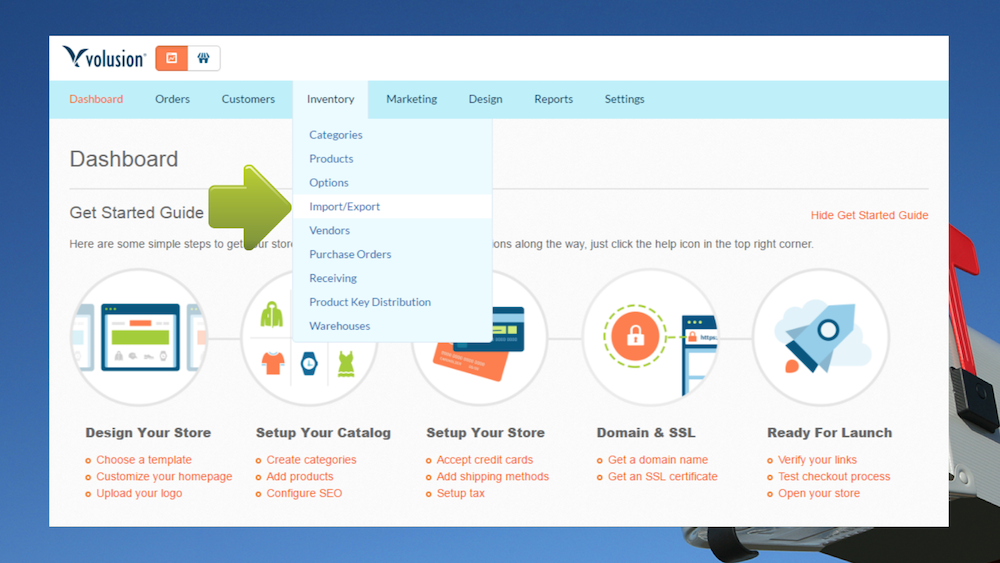Open the Marketing navigation tab

[411, 99]
